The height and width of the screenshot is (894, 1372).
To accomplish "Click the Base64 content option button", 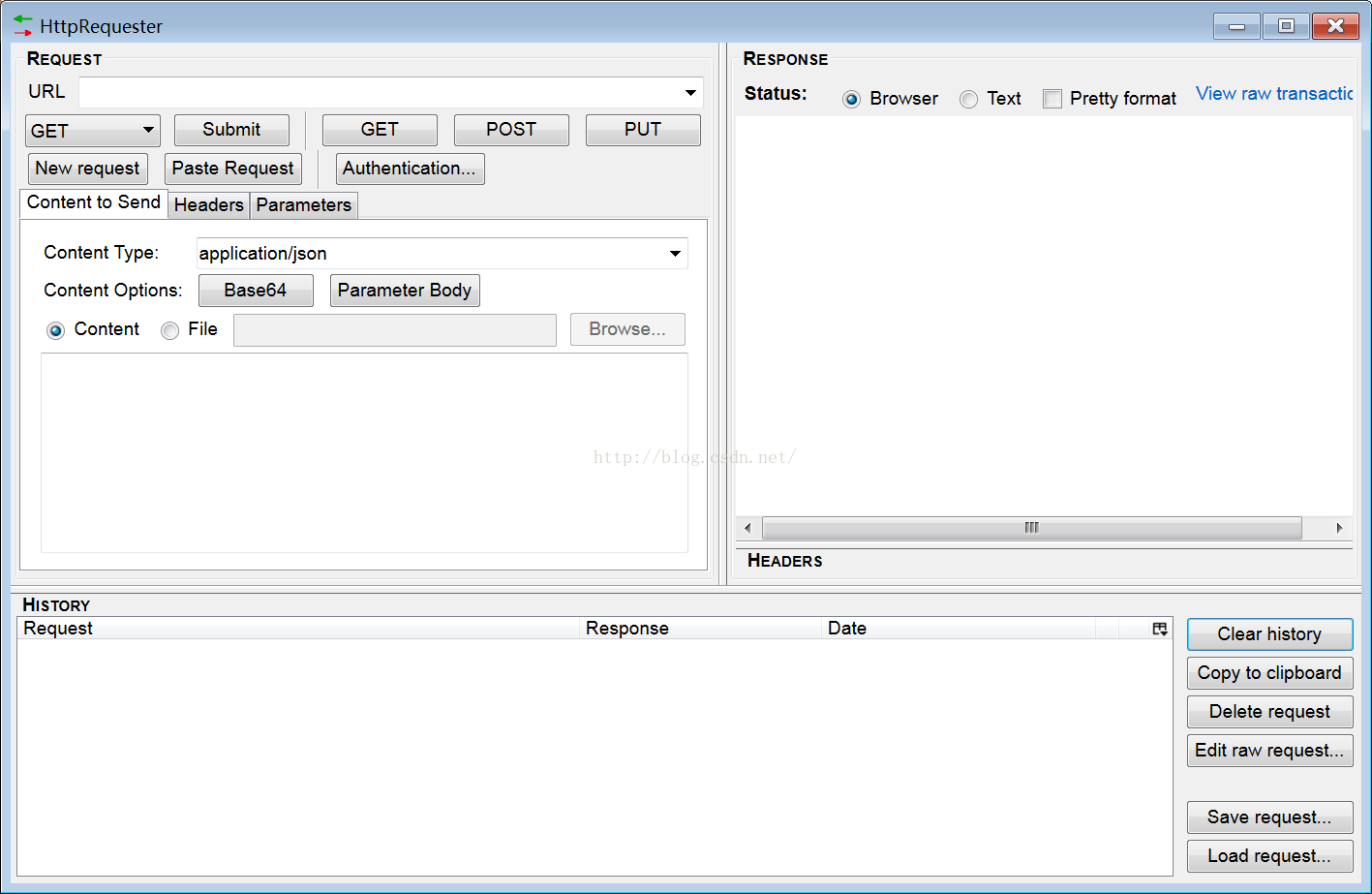I will 256,291.
